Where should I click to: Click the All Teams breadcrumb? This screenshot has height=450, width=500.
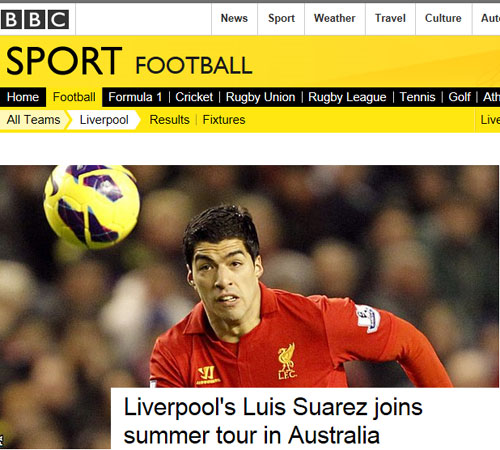click(x=33, y=120)
